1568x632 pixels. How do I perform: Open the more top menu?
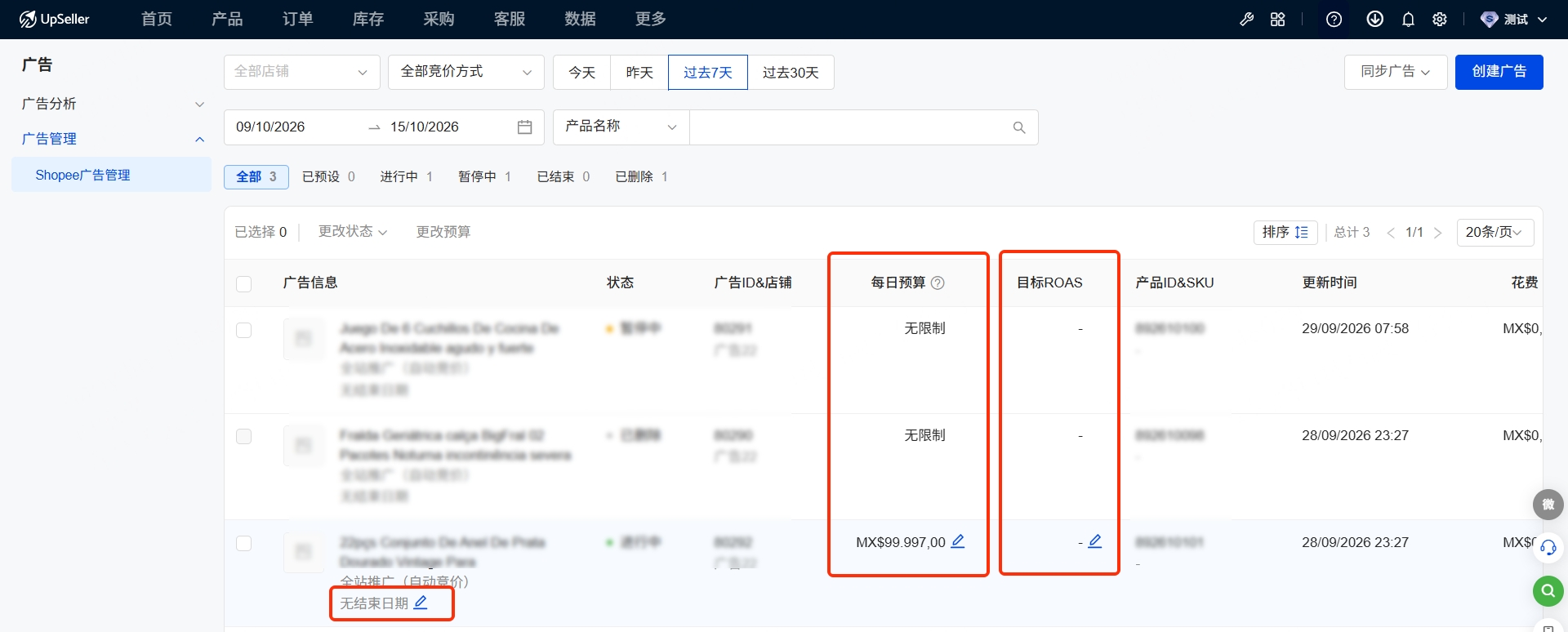point(651,19)
